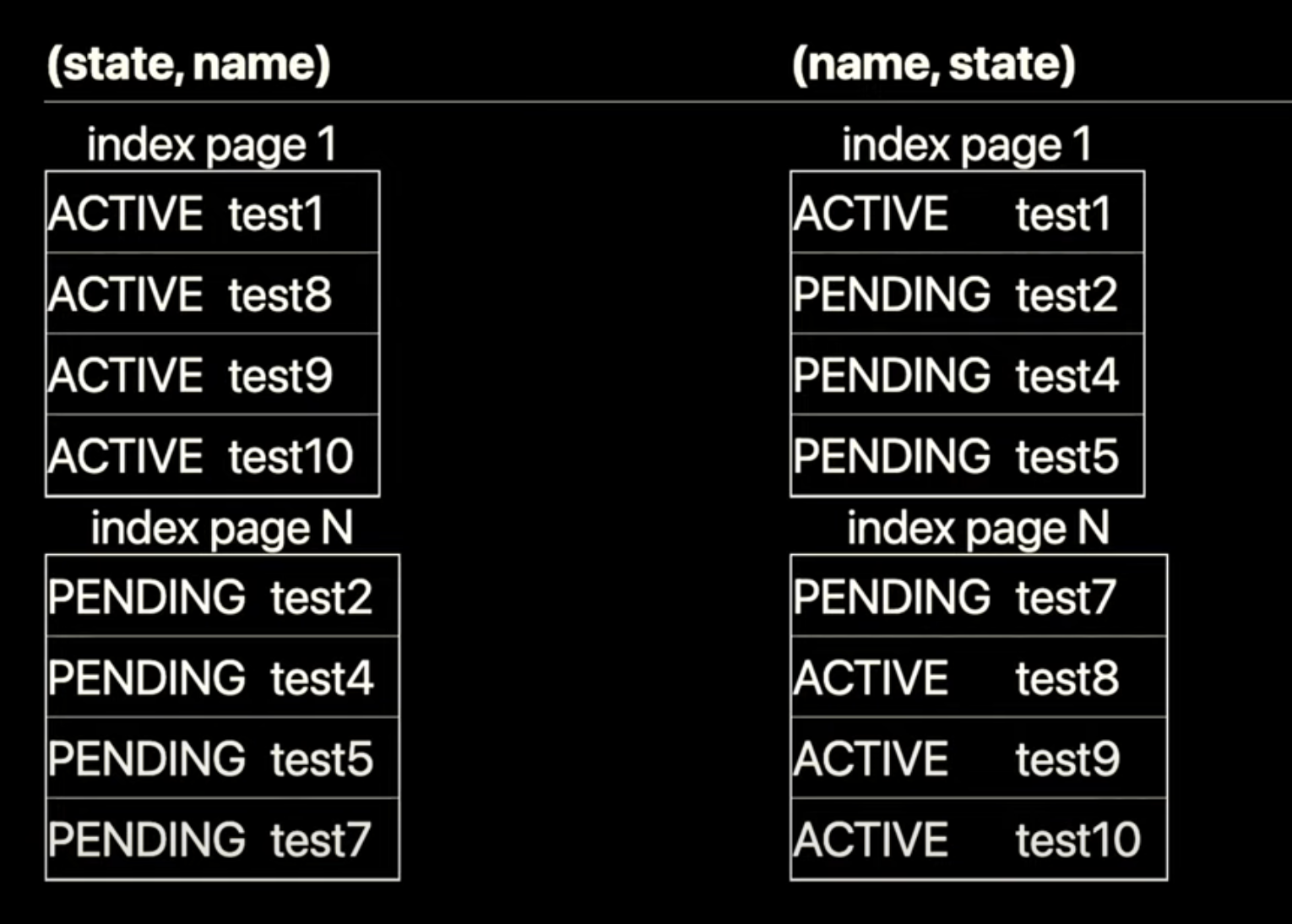Select ACTIVE test8 row in (state, name) index
Image resolution: width=1292 pixels, height=924 pixels.
(212, 294)
